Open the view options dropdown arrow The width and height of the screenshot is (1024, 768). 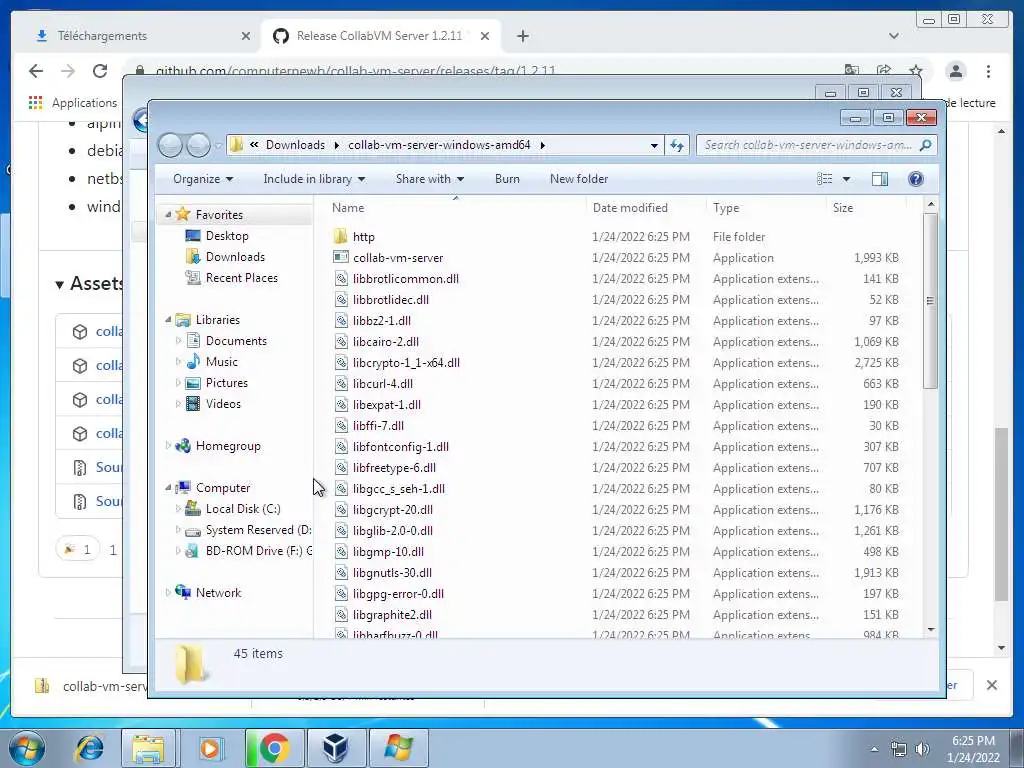[846, 179]
